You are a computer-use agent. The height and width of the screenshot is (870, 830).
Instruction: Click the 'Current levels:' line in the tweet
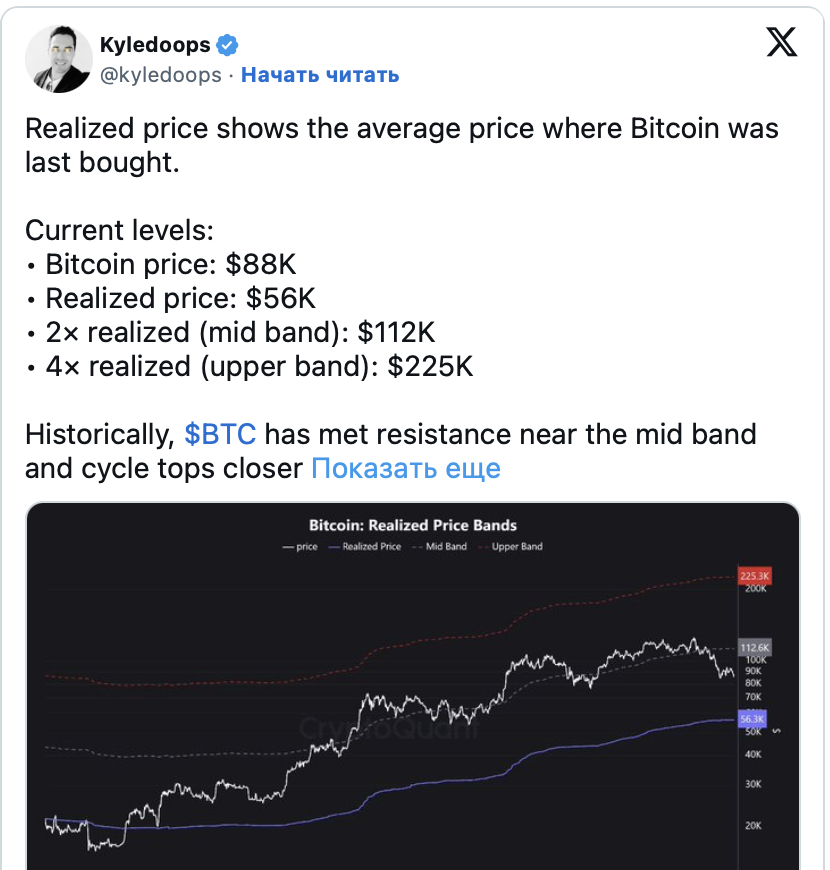click(119, 230)
